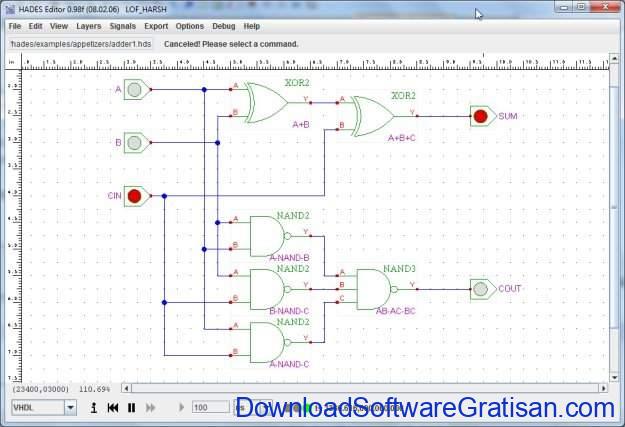The image size is (625, 427).
Task: Click the A+B gate label text
Action: click(301, 125)
